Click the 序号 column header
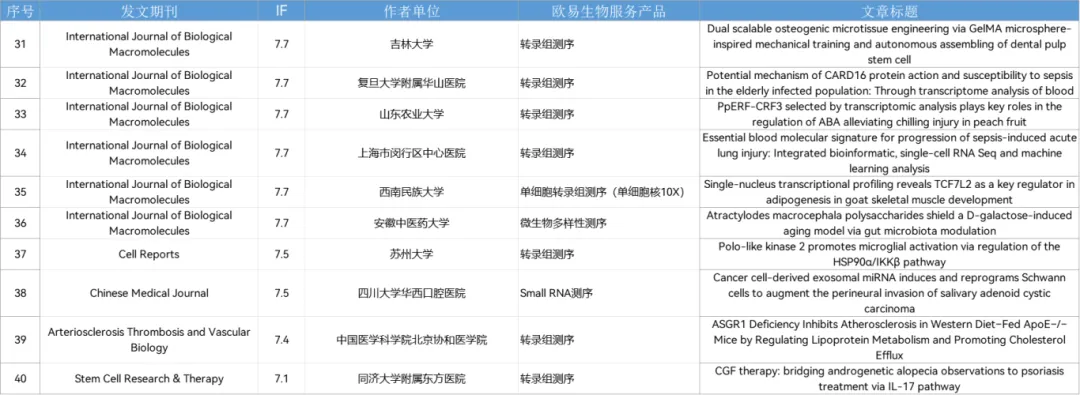This screenshot has height=395, width=1080. 21,12
